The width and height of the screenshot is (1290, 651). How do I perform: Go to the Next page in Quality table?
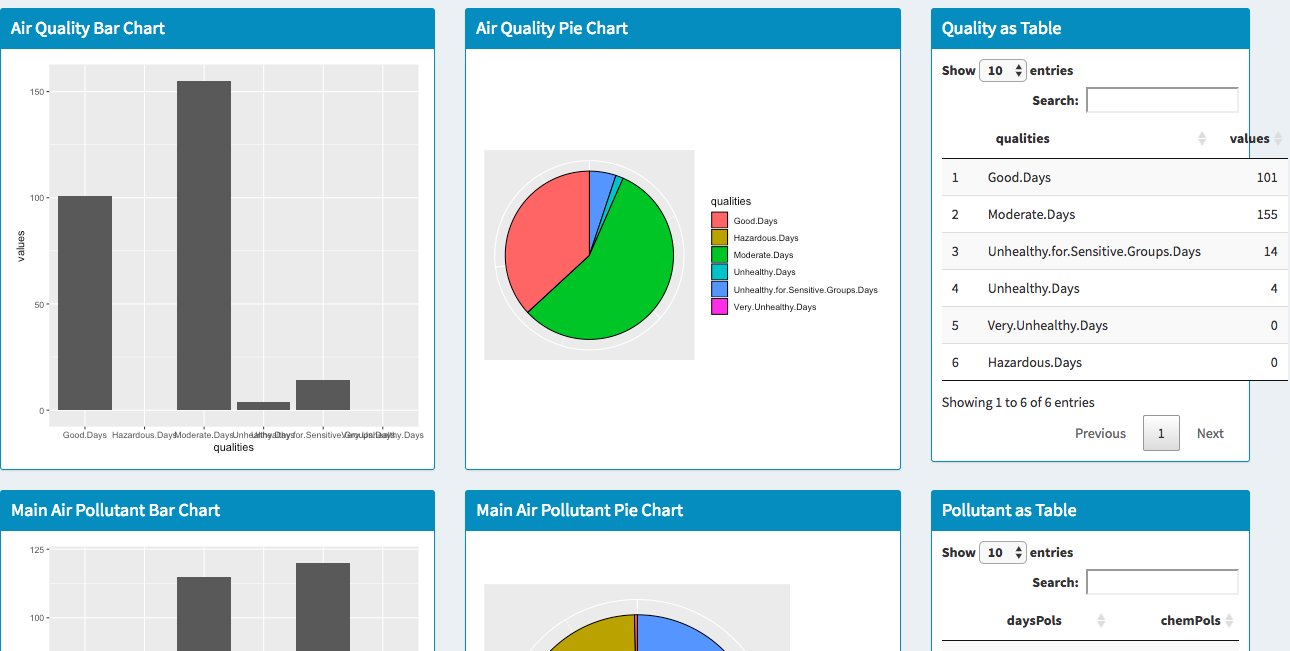(x=1210, y=433)
